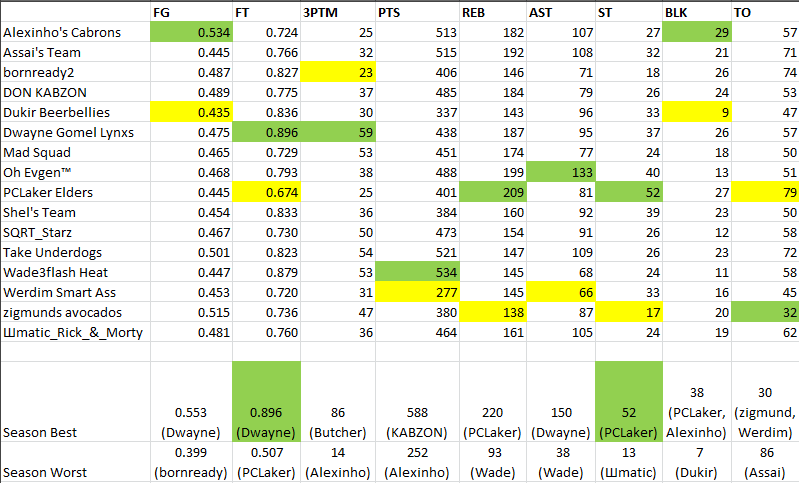Viewport: 799px width, 483px height.
Task: Click zigmunds avocados' green 32 TO cell
Action: (764, 312)
